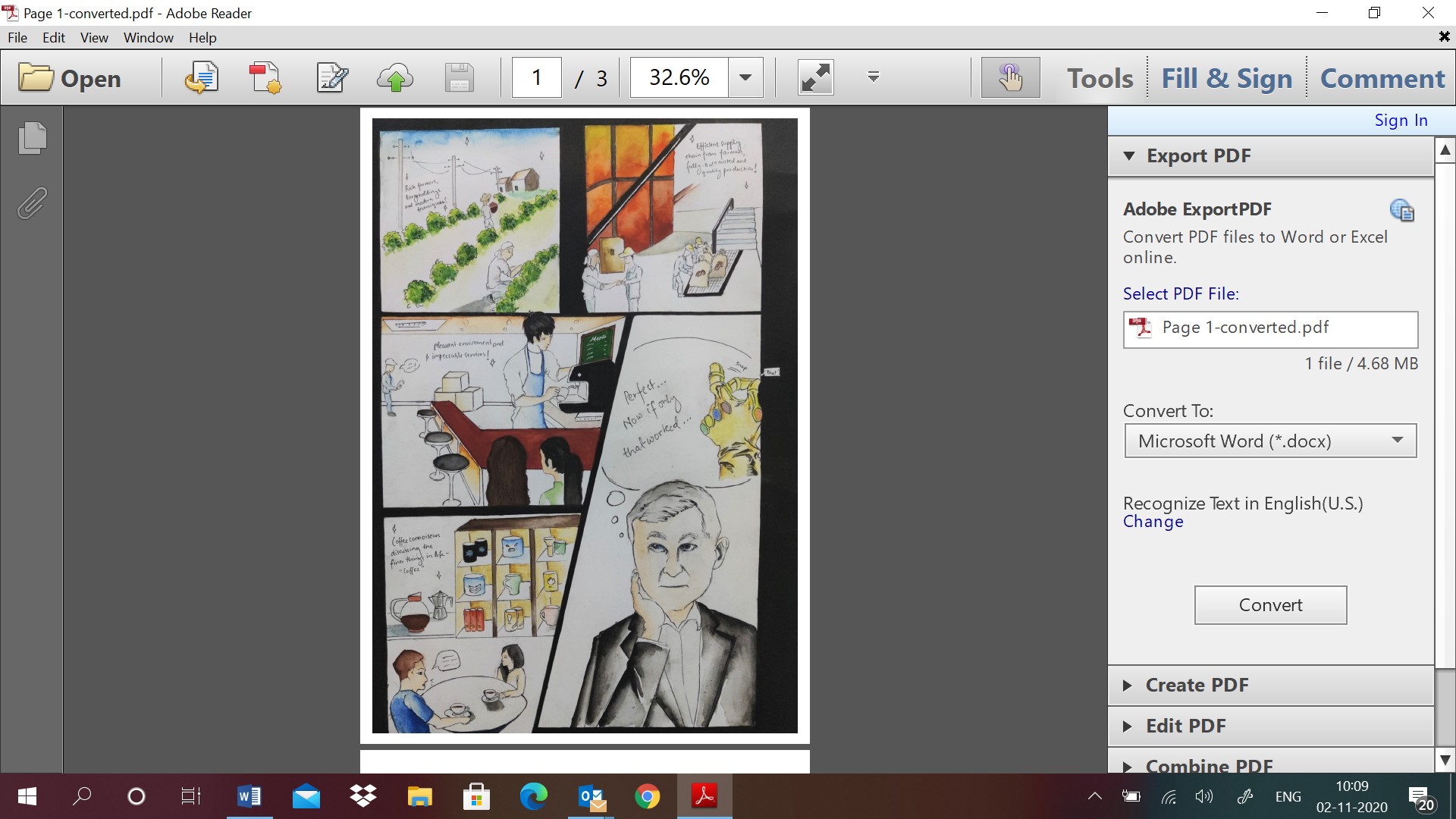Viewport: 1456px width, 819px height.
Task: Show hidden system tray icons
Action: [x=1094, y=796]
